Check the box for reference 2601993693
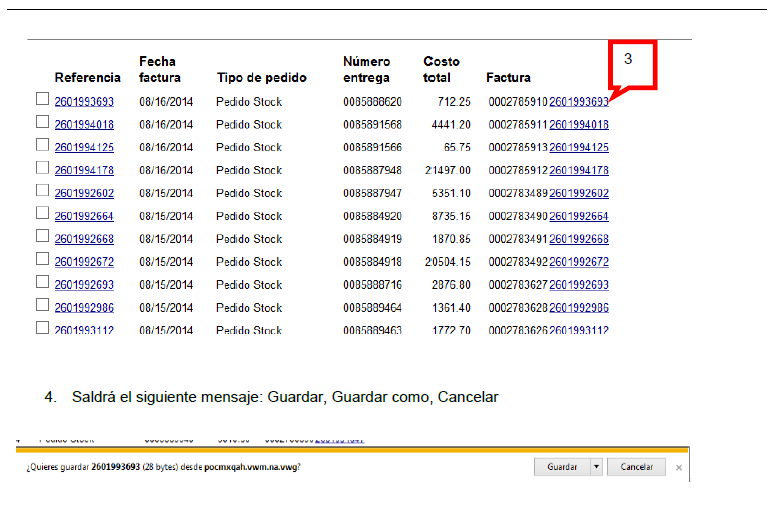Screen dimensions: 776x506 [42, 99]
